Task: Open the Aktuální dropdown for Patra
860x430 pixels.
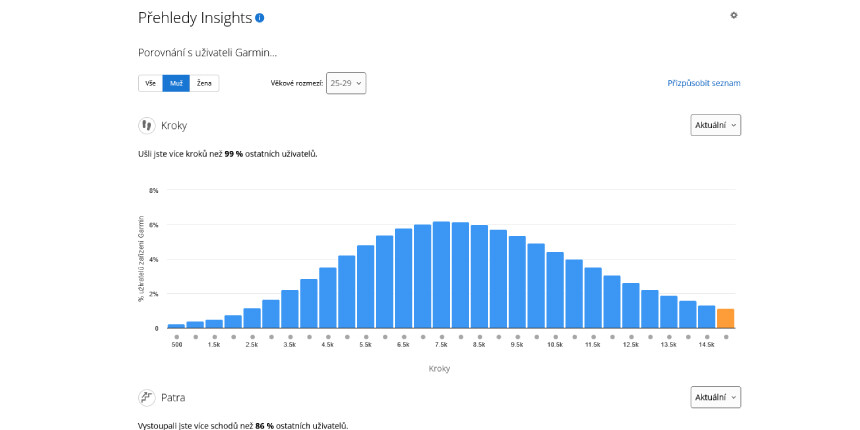Action: pyautogui.click(x=715, y=397)
